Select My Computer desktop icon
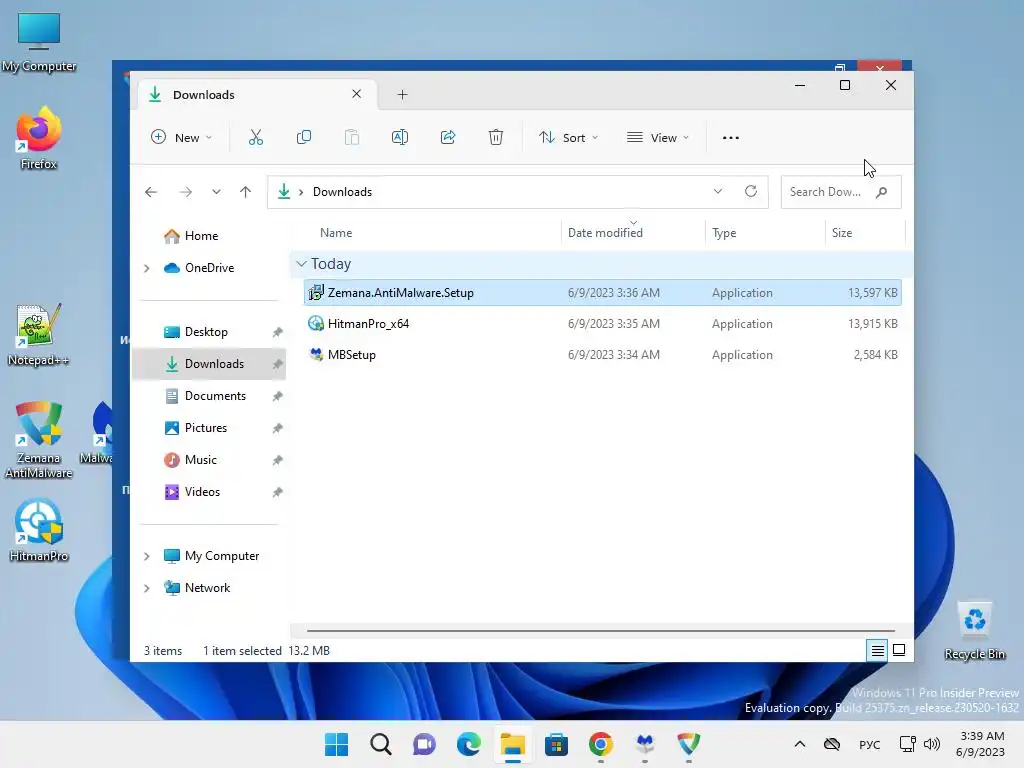This screenshot has width=1024, height=768. (39, 42)
